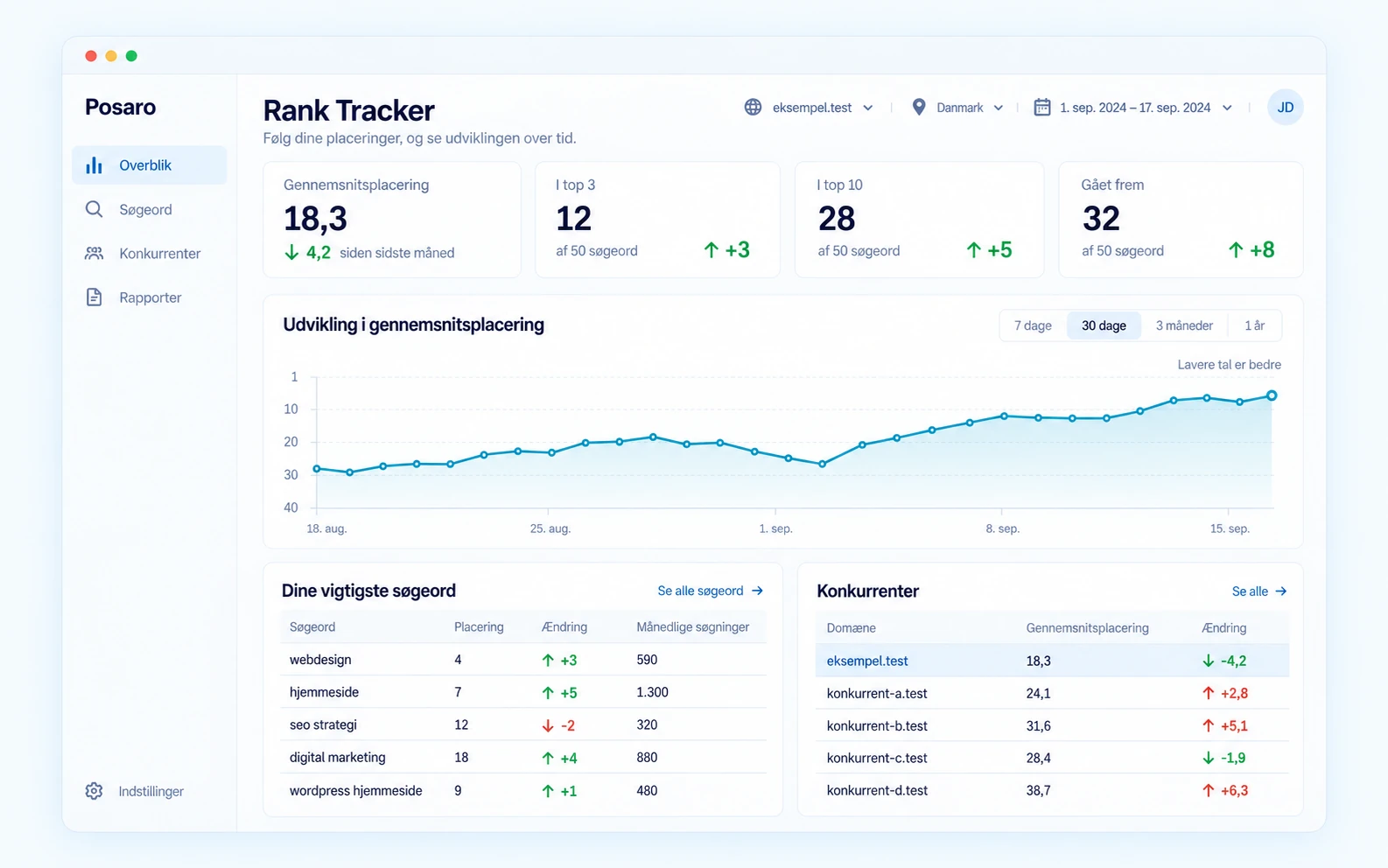Click the red down arrow in seo strategi row

(x=548, y=725)
